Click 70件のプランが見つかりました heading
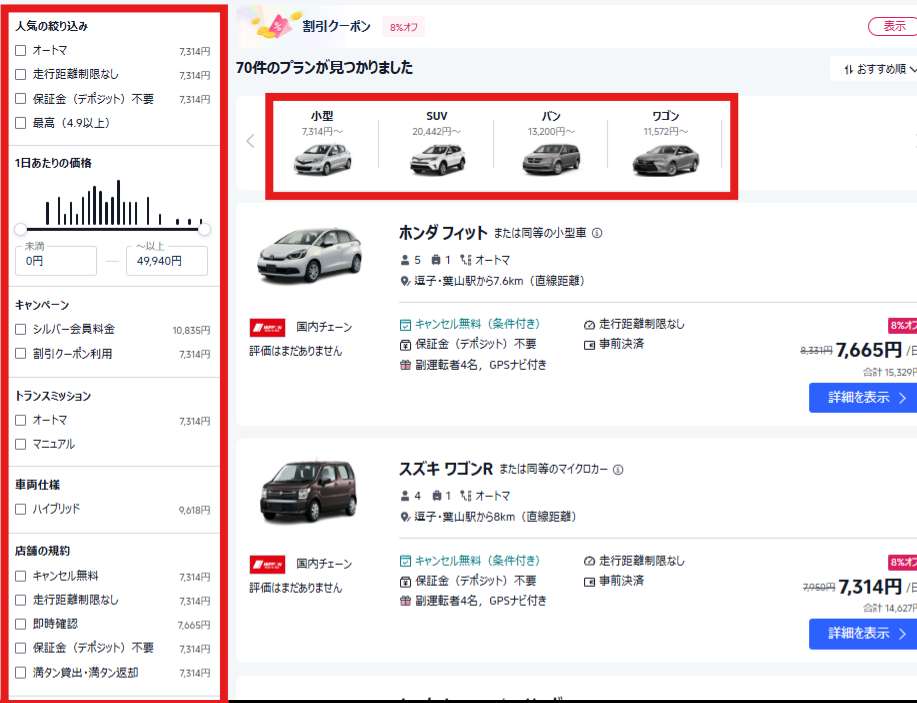Viewport: 917px width, 703px height. point(324,67)
